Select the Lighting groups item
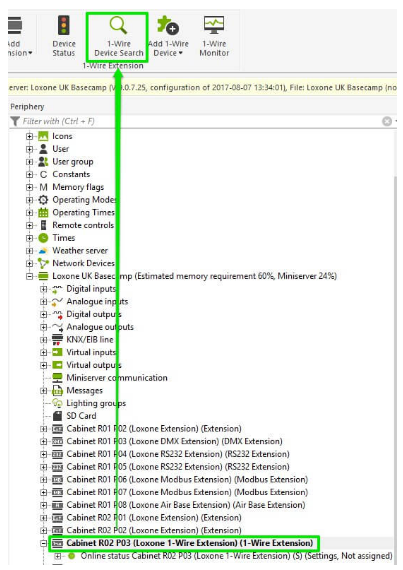 pyautogui.click(x=96, y=404)
